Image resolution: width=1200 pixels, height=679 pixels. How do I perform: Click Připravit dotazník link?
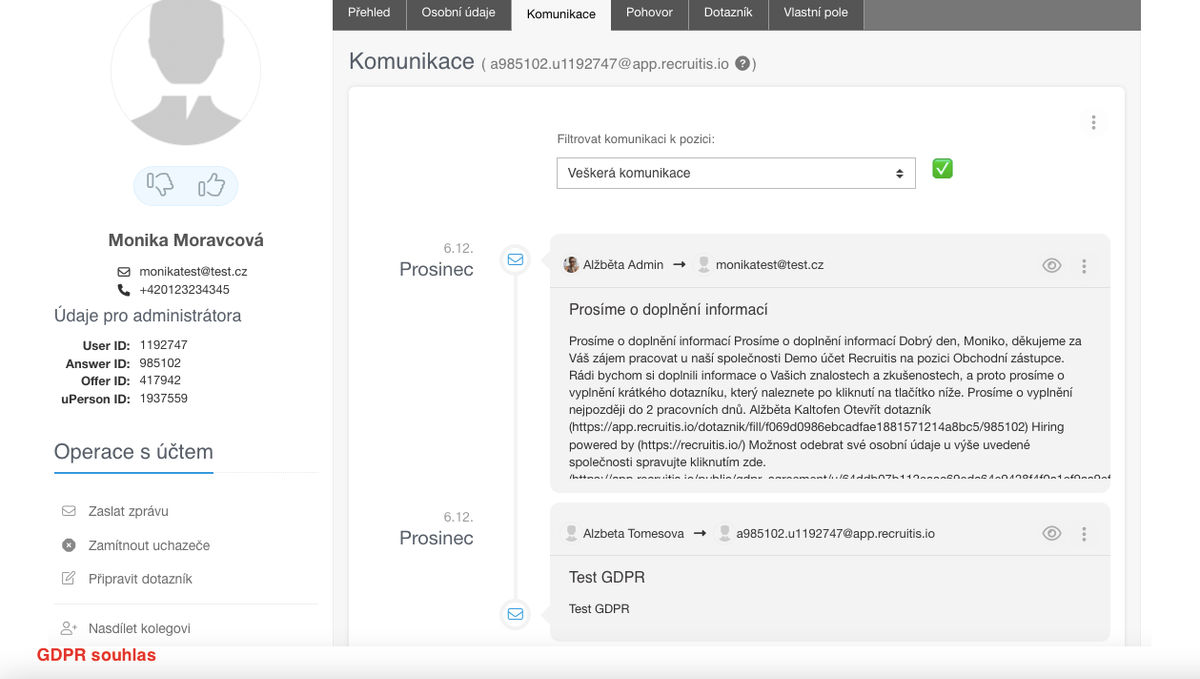pyautogui.click(x=140, y=579)
